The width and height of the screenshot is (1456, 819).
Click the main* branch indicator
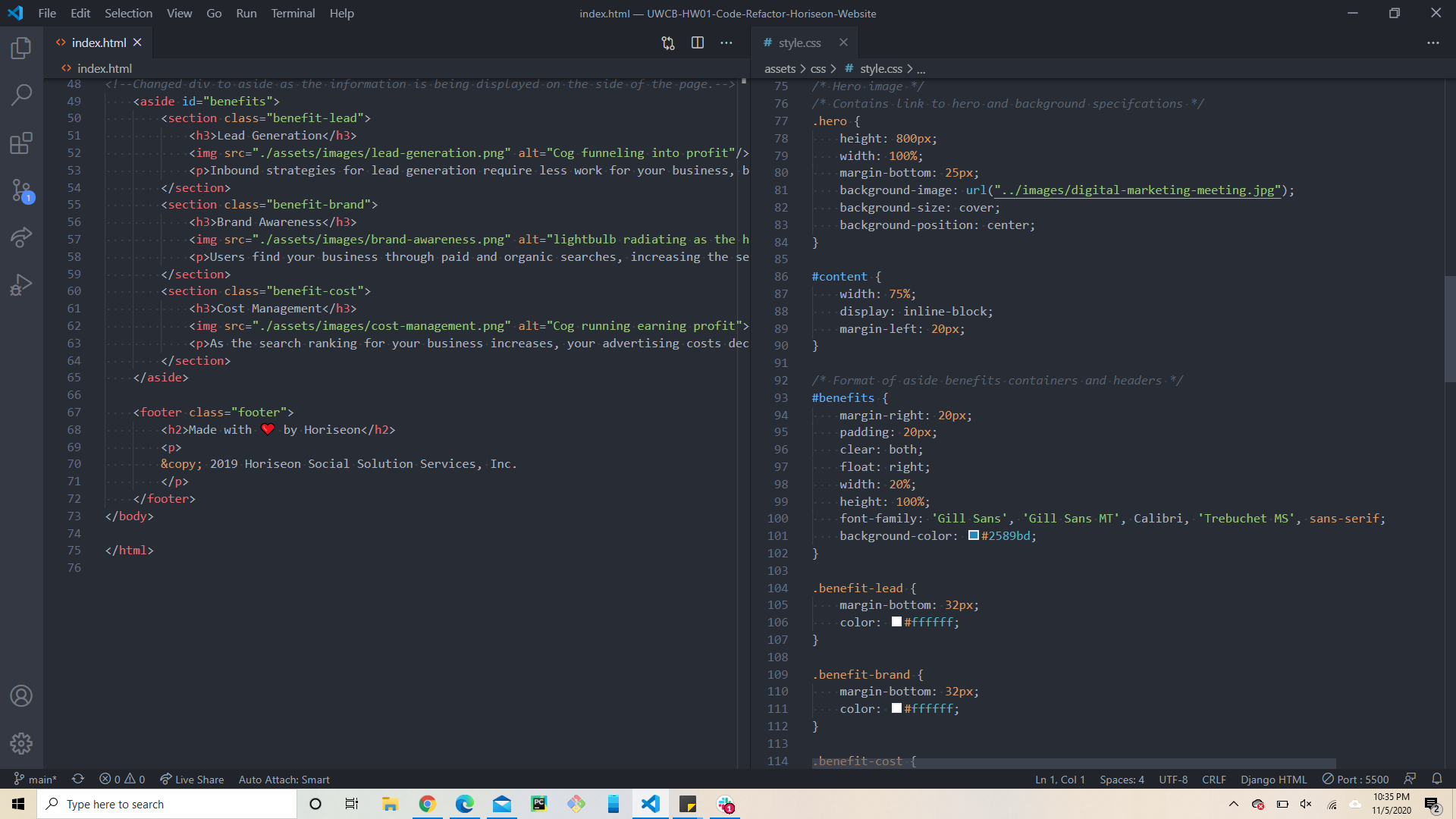(x=36, y=779)
